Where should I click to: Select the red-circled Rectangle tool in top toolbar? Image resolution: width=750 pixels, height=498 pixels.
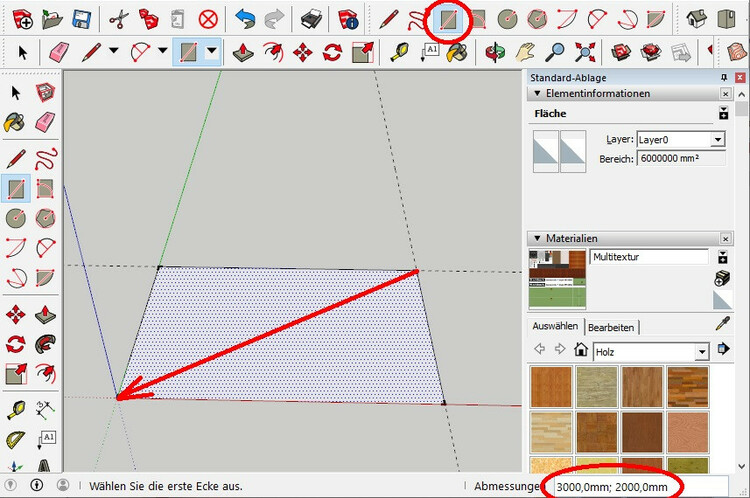[x=450, y=18]
